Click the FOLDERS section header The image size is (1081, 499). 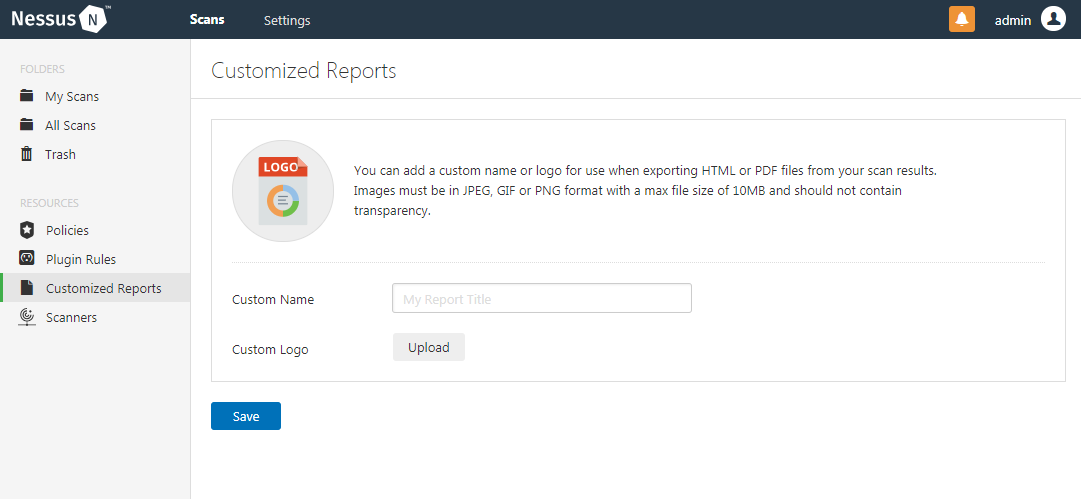(x=43, y=69)
